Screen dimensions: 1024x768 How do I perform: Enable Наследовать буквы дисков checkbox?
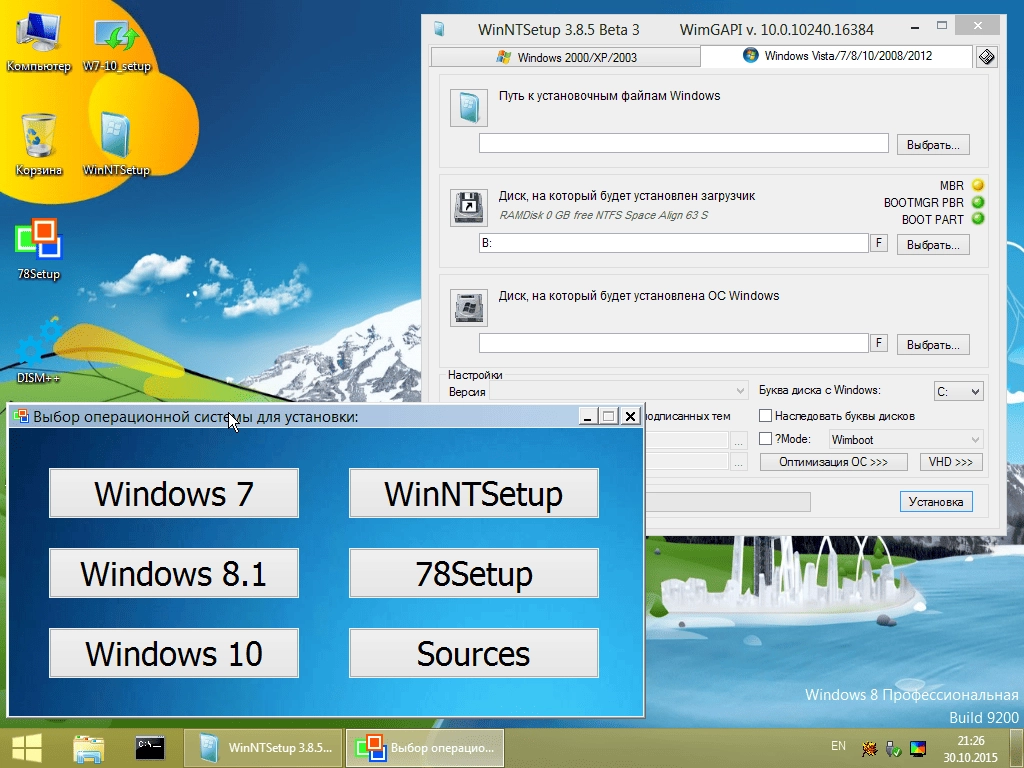765,415
